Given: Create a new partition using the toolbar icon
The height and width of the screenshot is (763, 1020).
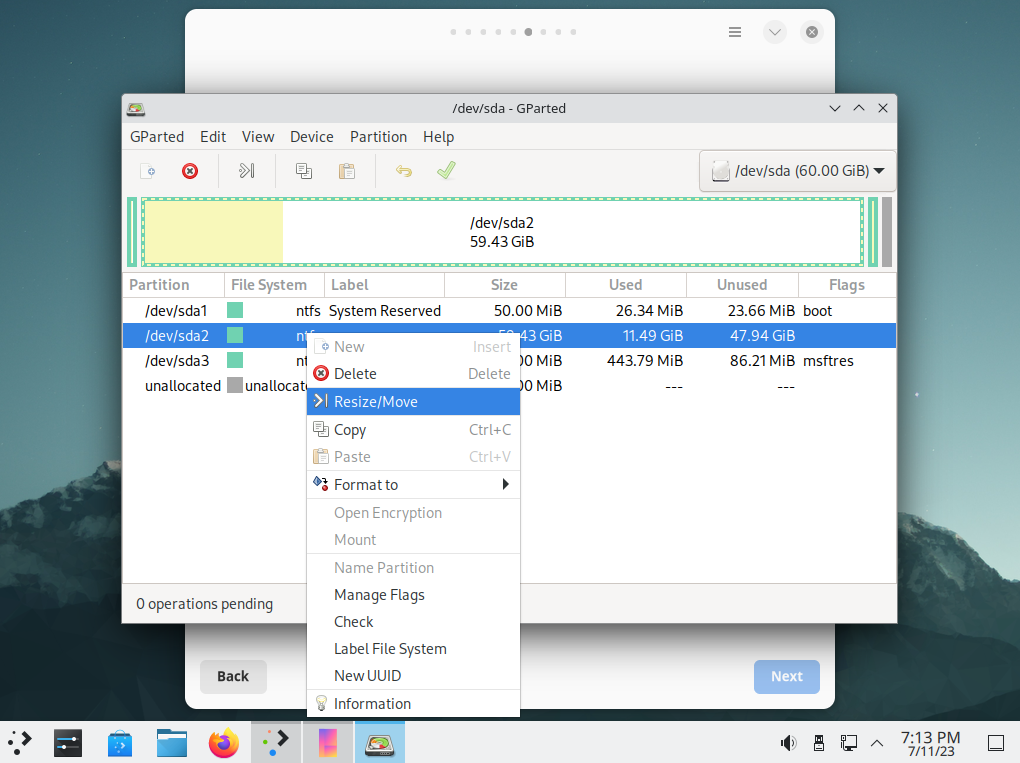Looking at the screenshot, I should point(149,171).
